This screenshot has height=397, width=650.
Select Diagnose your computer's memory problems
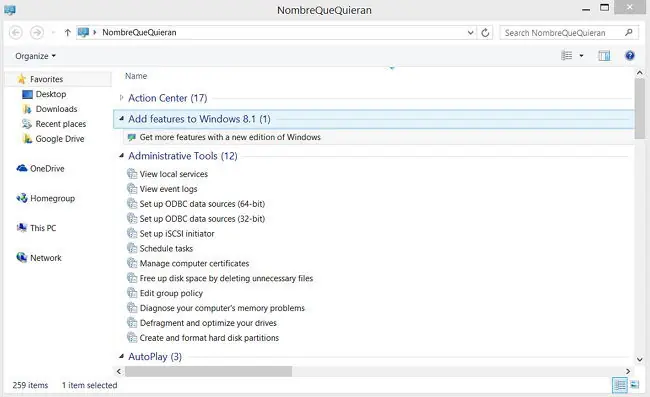tap(222, 308)
